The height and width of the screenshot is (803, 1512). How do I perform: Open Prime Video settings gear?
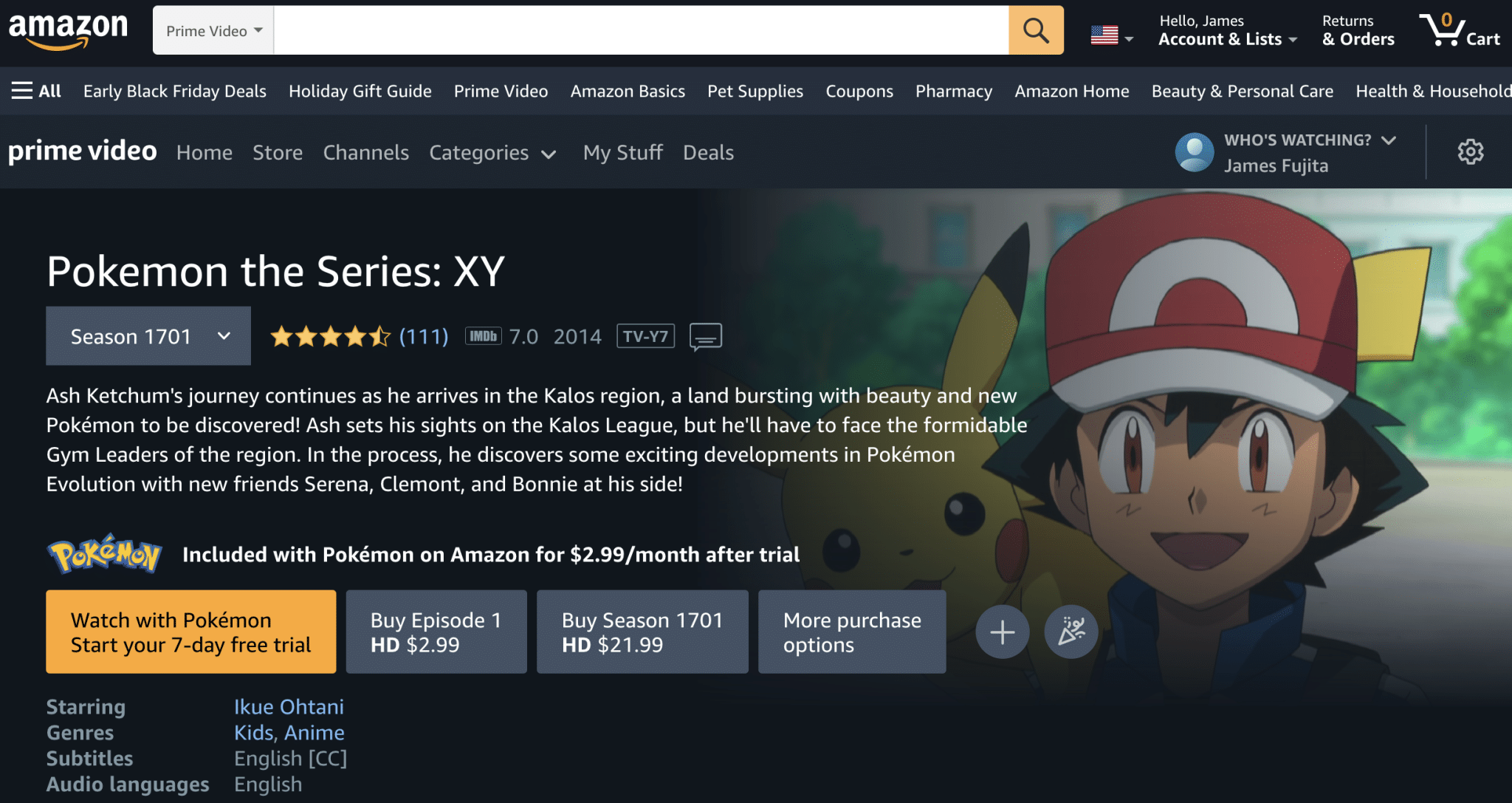pos(1469,151)
